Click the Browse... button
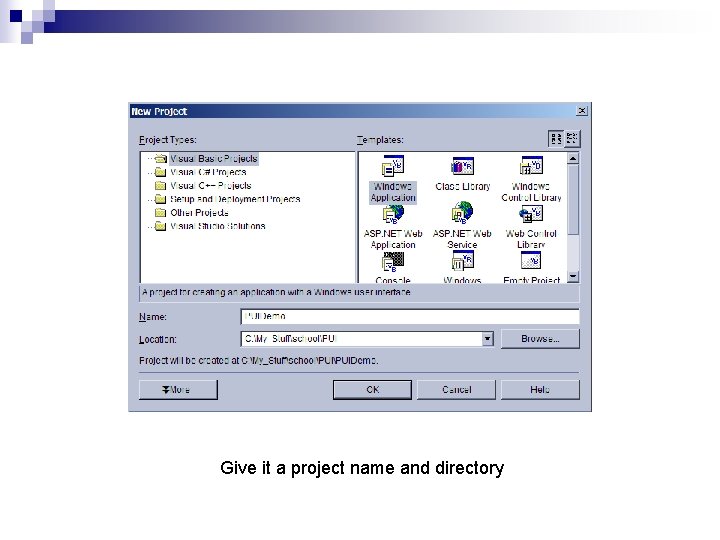This screenshot has width=720, height=540. [x=540, y=339]
